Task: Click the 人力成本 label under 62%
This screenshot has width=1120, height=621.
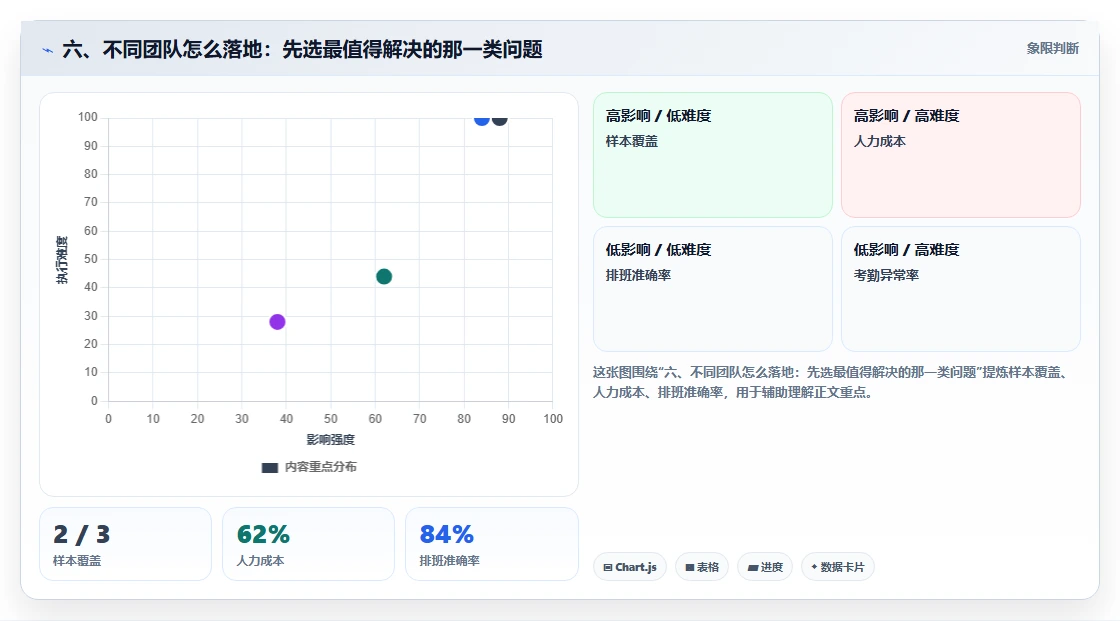Action: click(x=260, y=561)
